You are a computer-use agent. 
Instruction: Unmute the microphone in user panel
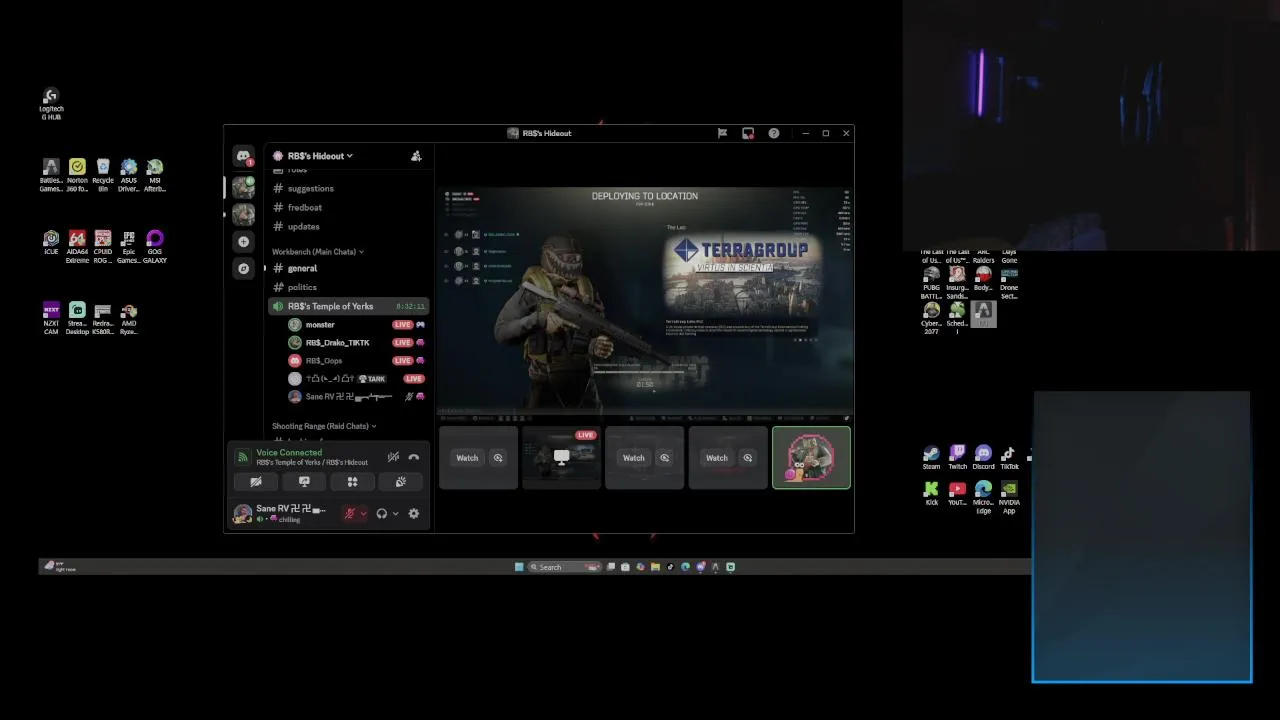coord(350,514)
